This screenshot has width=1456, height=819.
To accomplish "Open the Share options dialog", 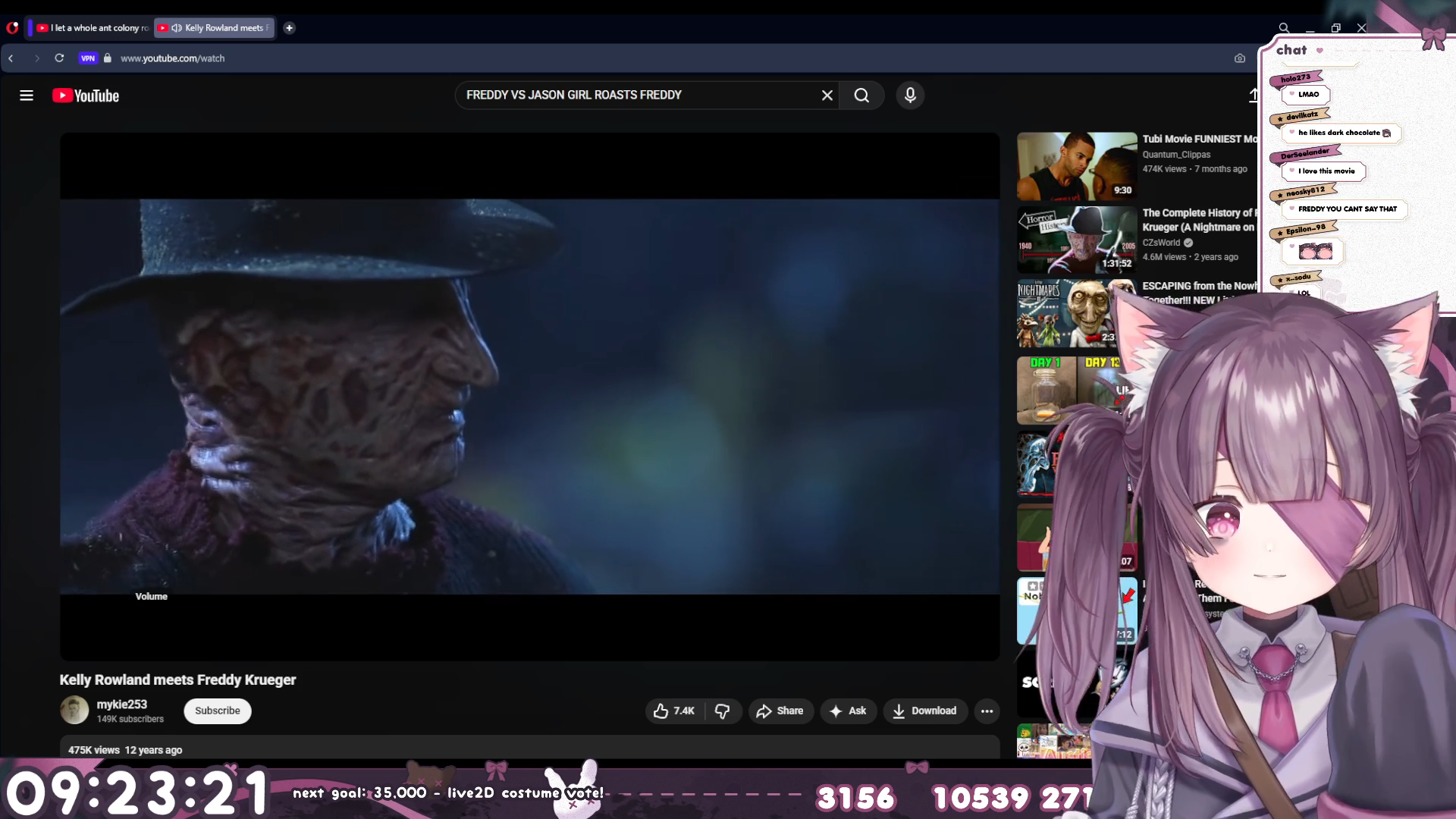I will pos(780,711).
